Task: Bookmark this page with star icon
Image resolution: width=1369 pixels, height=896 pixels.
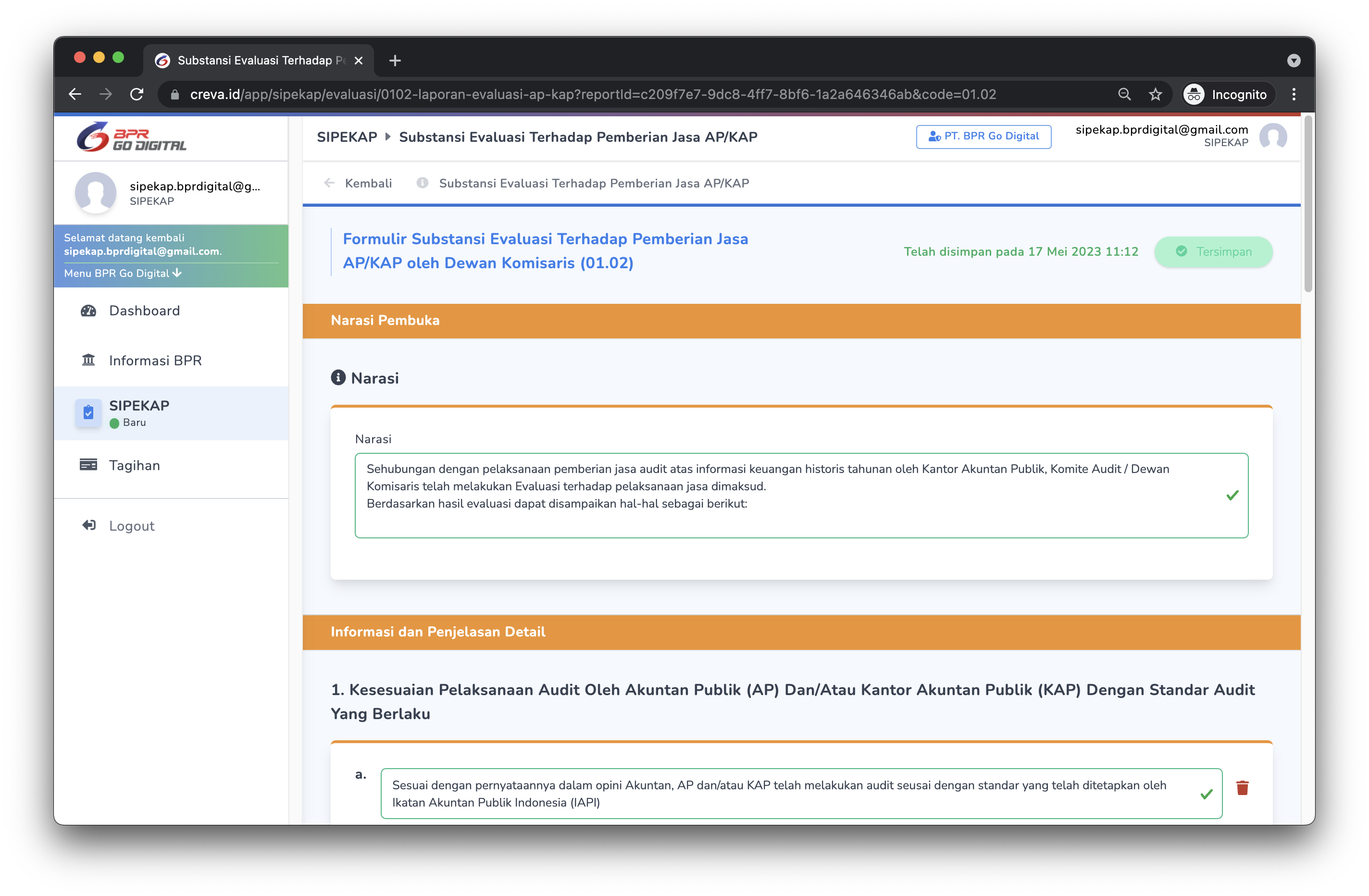Action: [1156, 94]
